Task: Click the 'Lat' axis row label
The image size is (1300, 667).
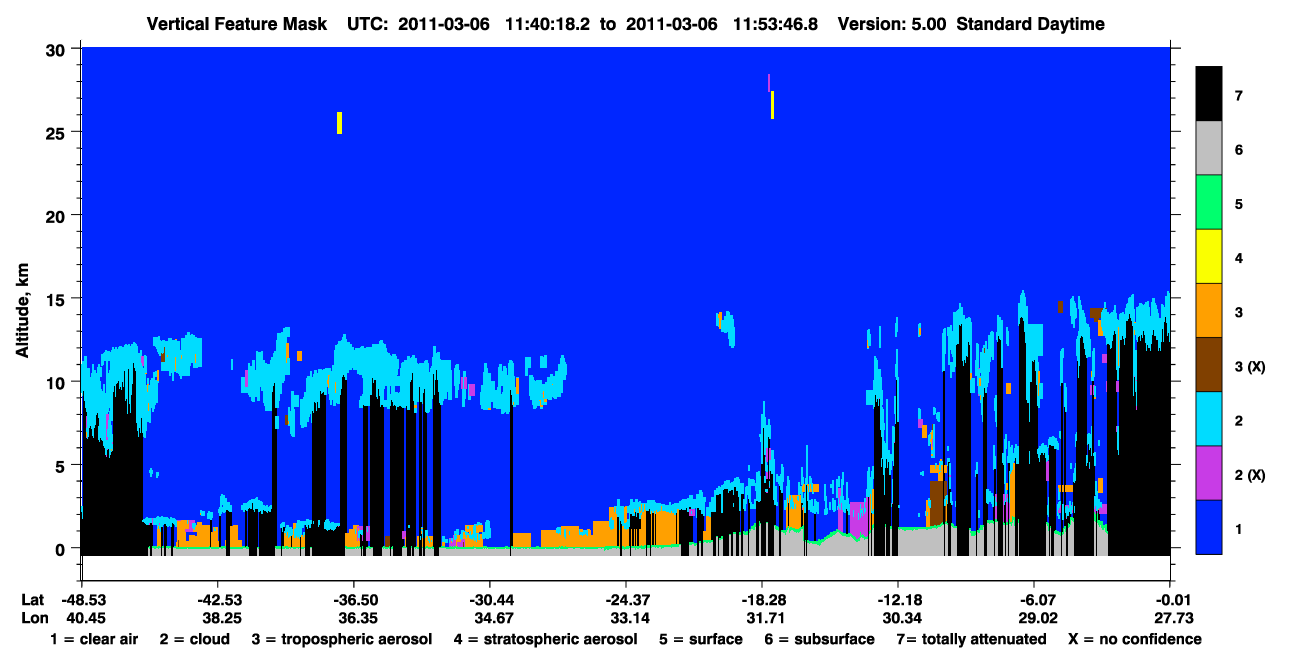Action: [x=33, y=599]
